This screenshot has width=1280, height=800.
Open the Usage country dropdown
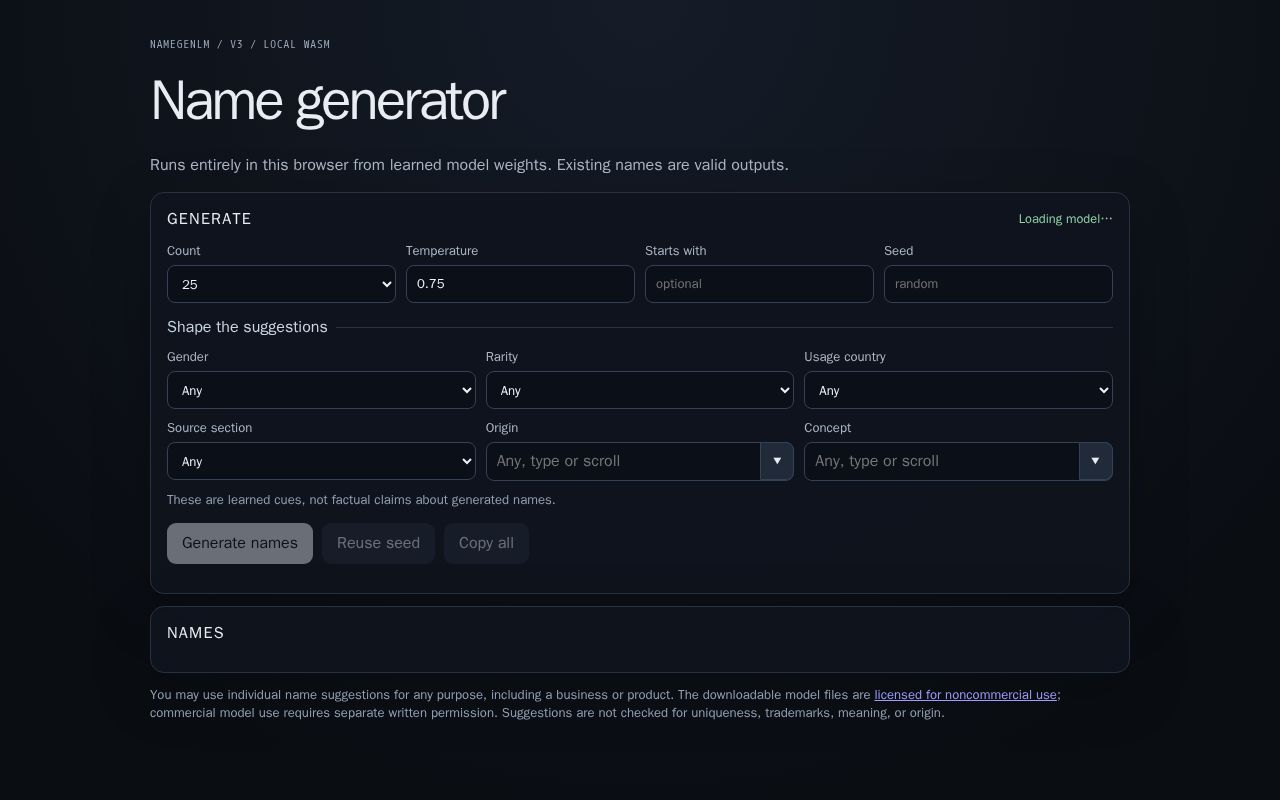click(x=958, y=390)
